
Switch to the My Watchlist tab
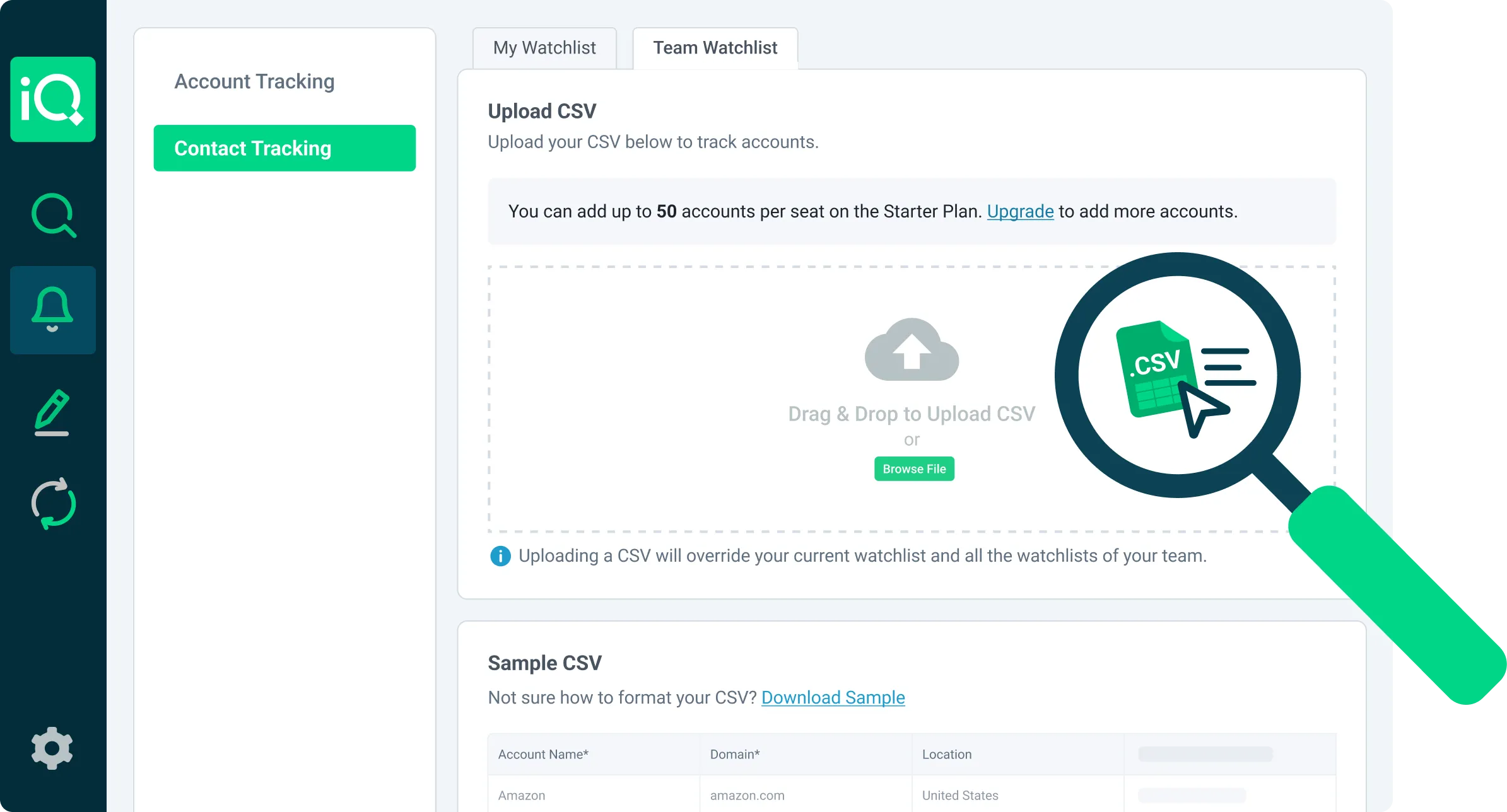544,48
